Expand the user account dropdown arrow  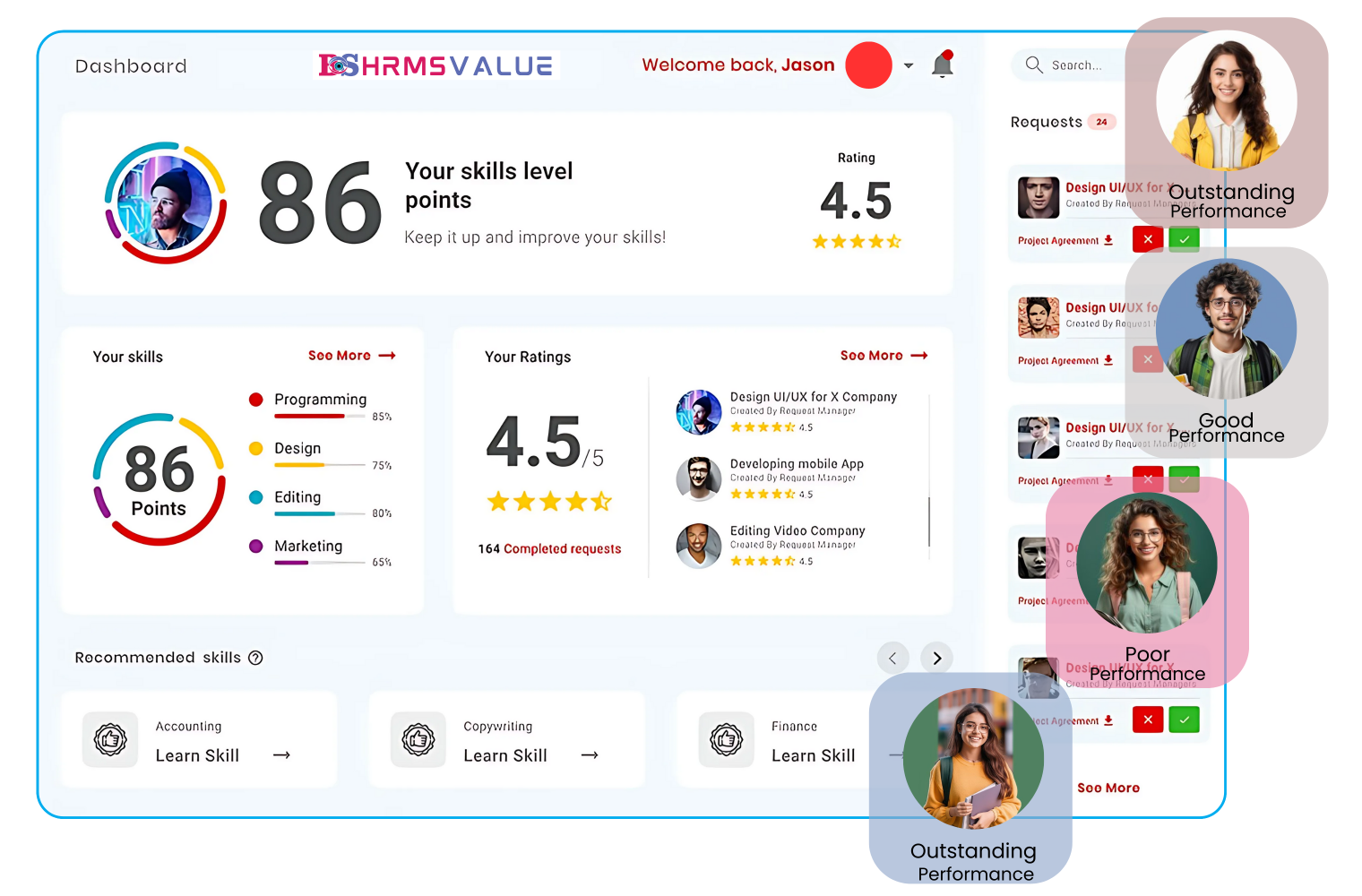click(x=909, y=65)
